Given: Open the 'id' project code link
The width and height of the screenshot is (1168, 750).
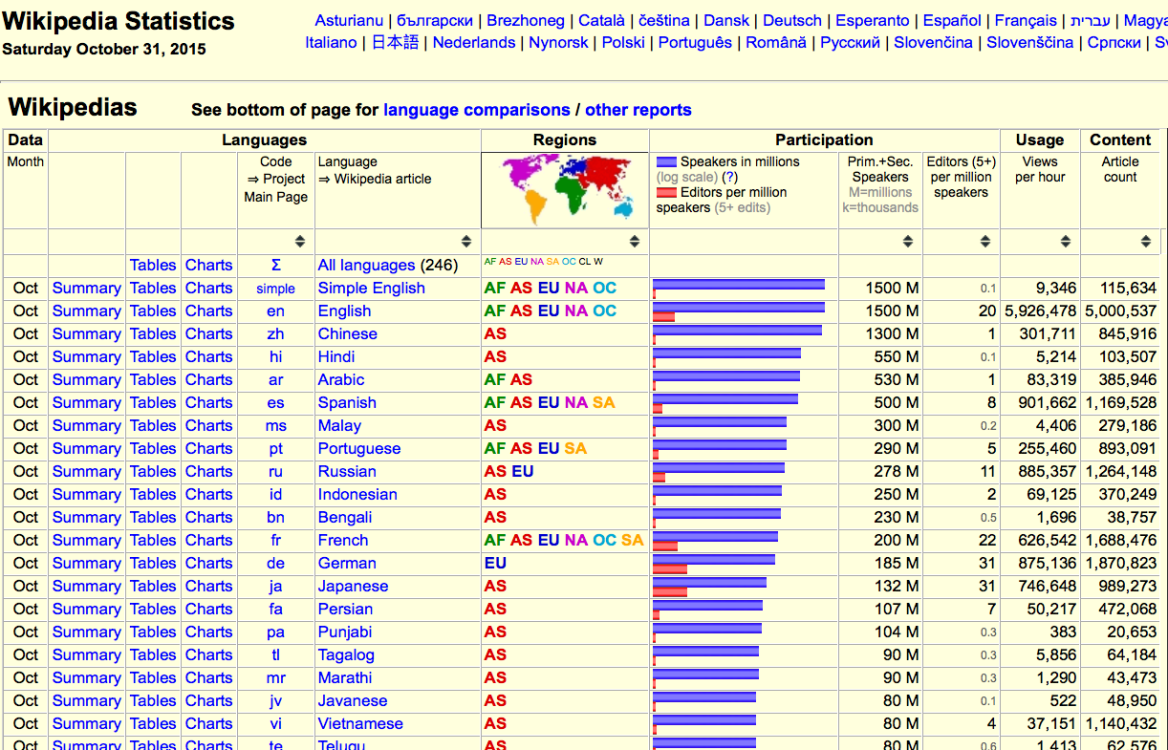Looking at the screenshot, I should tap(276, 495).
